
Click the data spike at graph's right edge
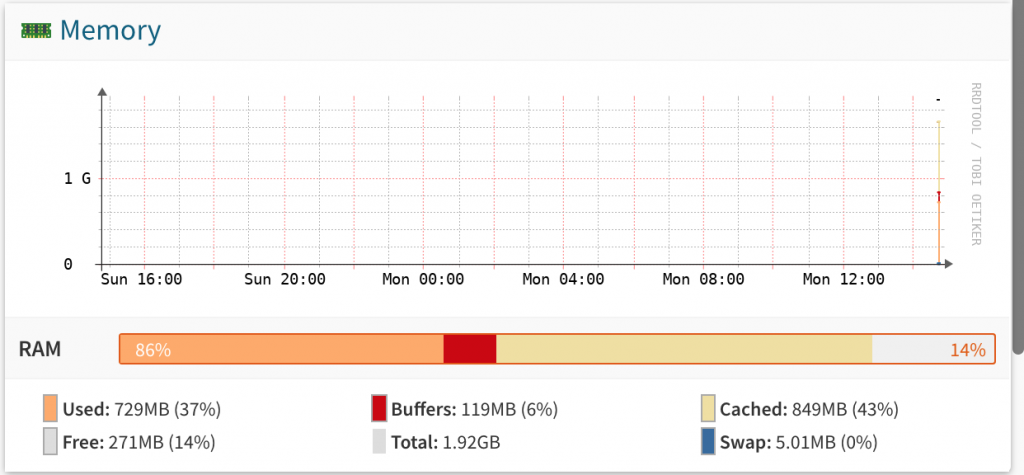pos(938,193)
